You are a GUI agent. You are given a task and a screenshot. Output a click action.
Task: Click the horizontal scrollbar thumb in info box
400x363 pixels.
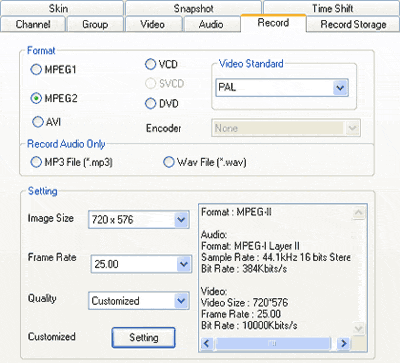tap(272, 344)
